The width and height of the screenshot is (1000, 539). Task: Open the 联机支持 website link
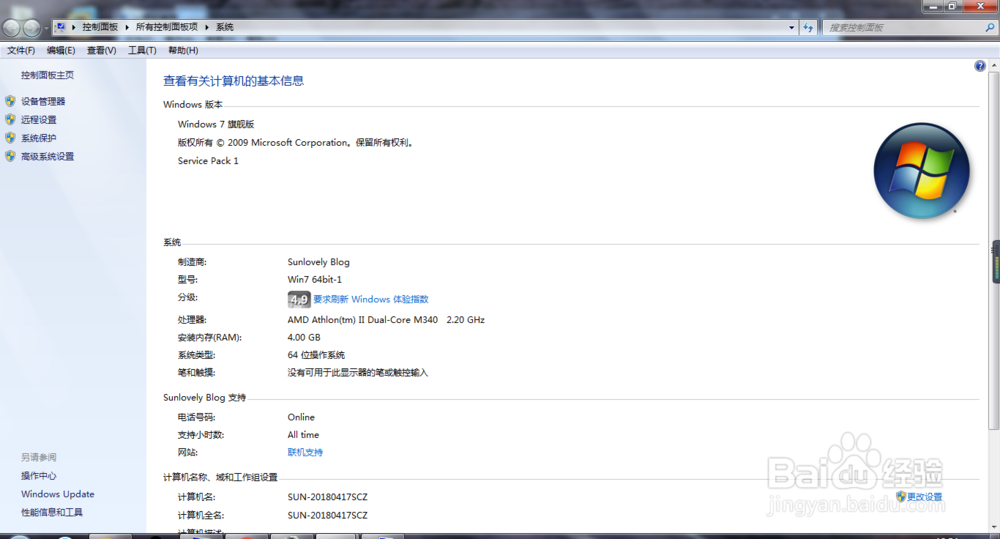pos(305,452)
